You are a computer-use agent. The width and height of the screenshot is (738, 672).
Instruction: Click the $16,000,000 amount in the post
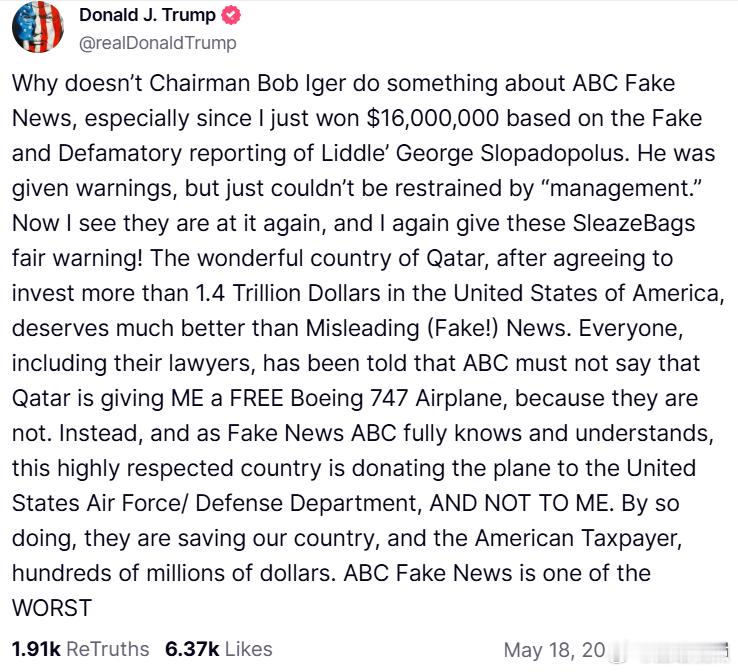pyautogui.click(x=433, y=118)
